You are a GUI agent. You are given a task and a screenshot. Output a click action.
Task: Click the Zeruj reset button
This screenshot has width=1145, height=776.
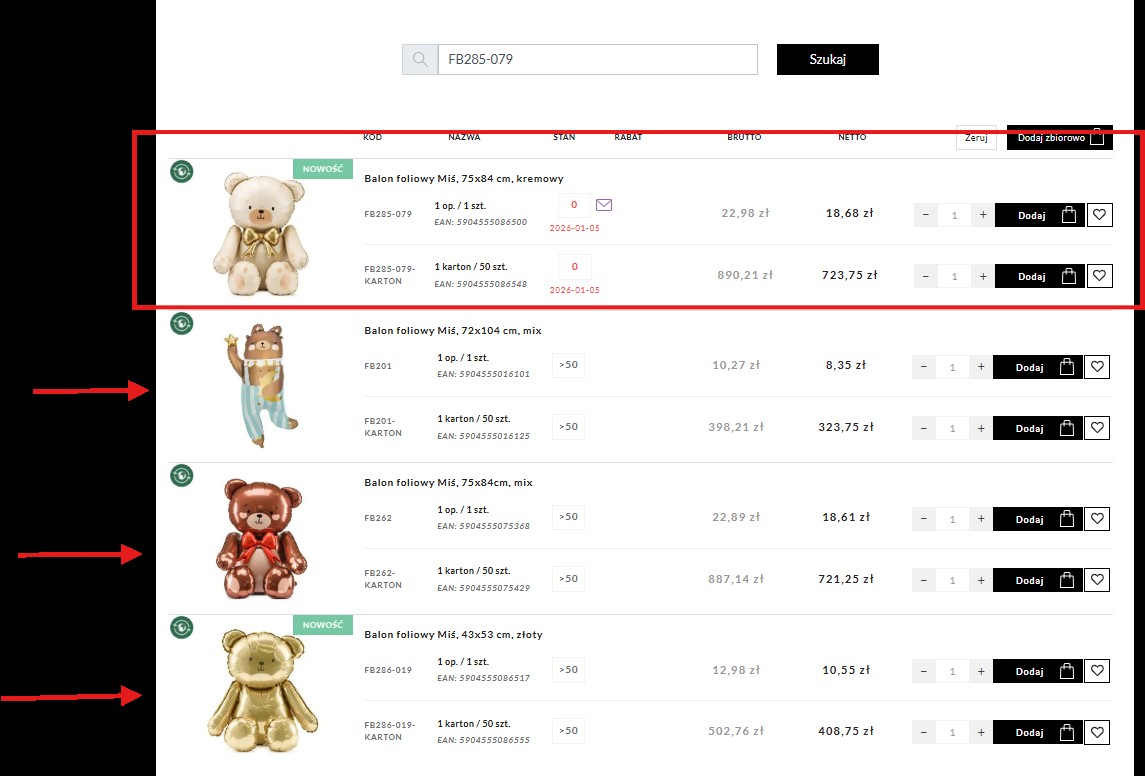coord(977,138)
